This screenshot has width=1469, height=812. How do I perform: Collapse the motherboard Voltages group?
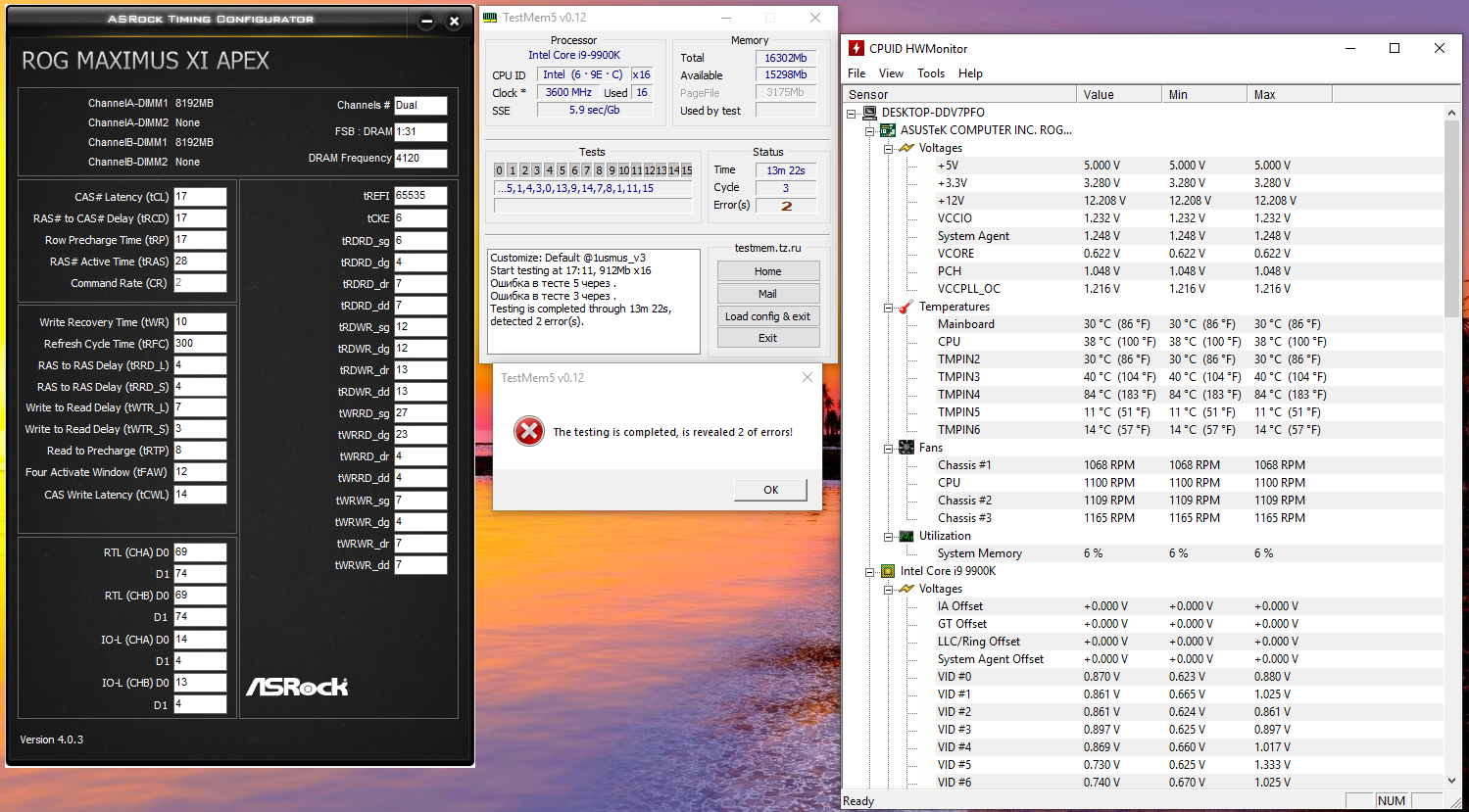tap(889, 148)
